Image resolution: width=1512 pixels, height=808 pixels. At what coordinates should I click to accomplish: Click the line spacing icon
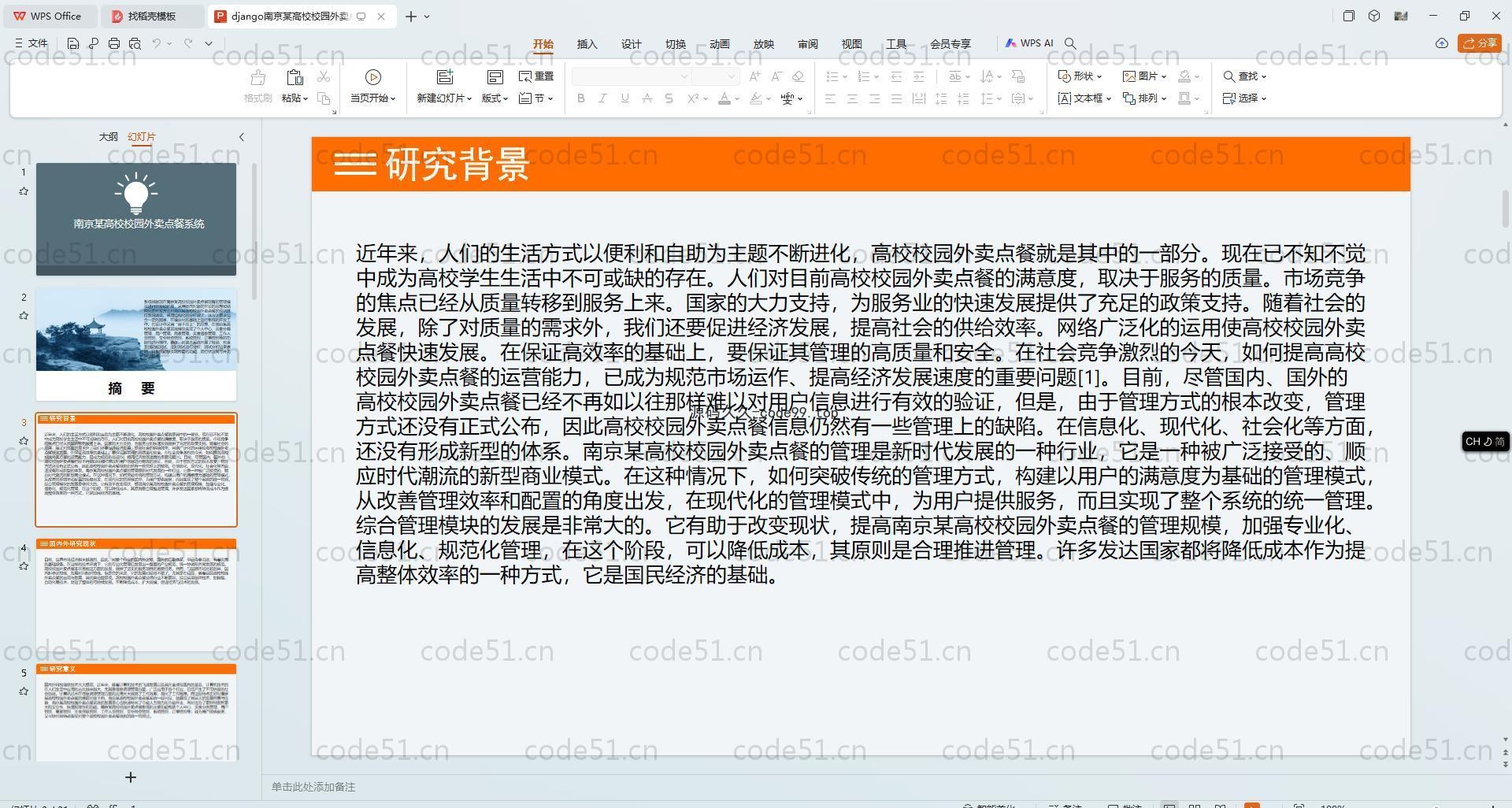point(988,98)
